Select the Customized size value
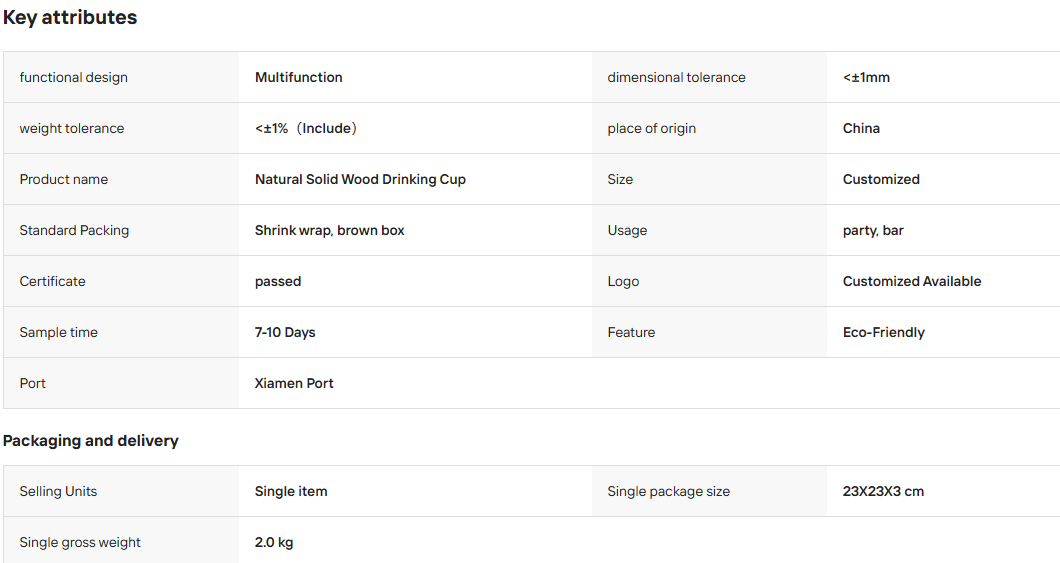Viewport: 1060px width, 563px height. [881, 179]
